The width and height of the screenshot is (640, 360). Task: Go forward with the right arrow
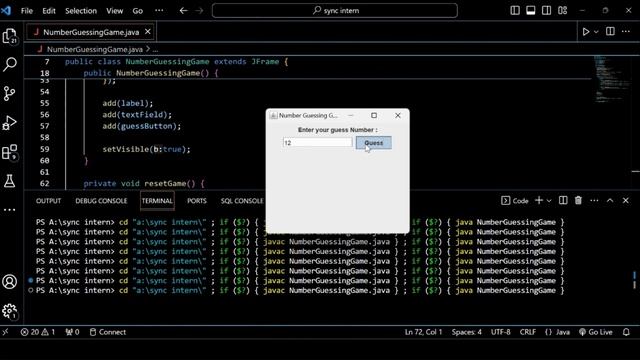(x=199, y=11)
